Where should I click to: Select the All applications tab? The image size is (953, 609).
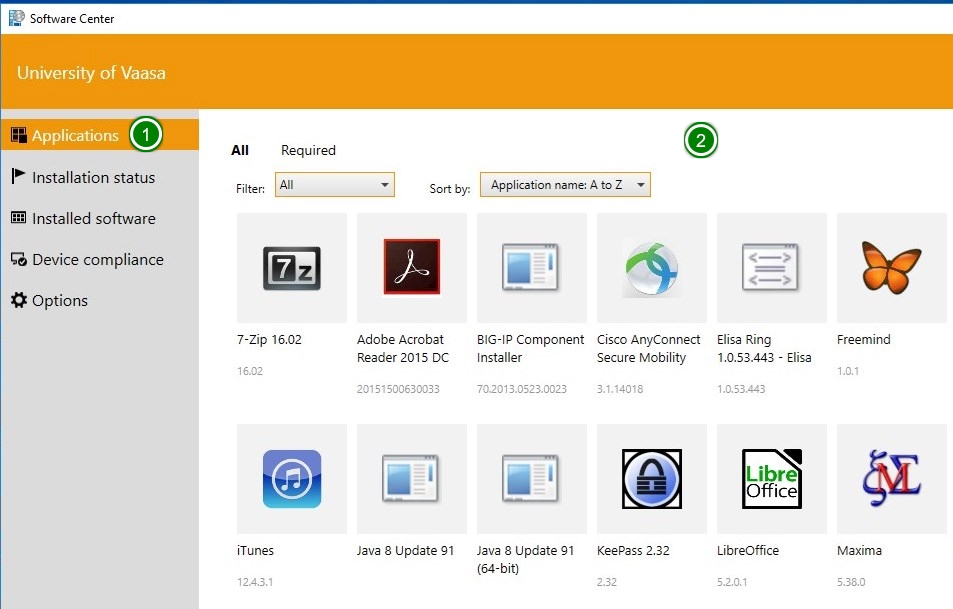coord(240,150)
